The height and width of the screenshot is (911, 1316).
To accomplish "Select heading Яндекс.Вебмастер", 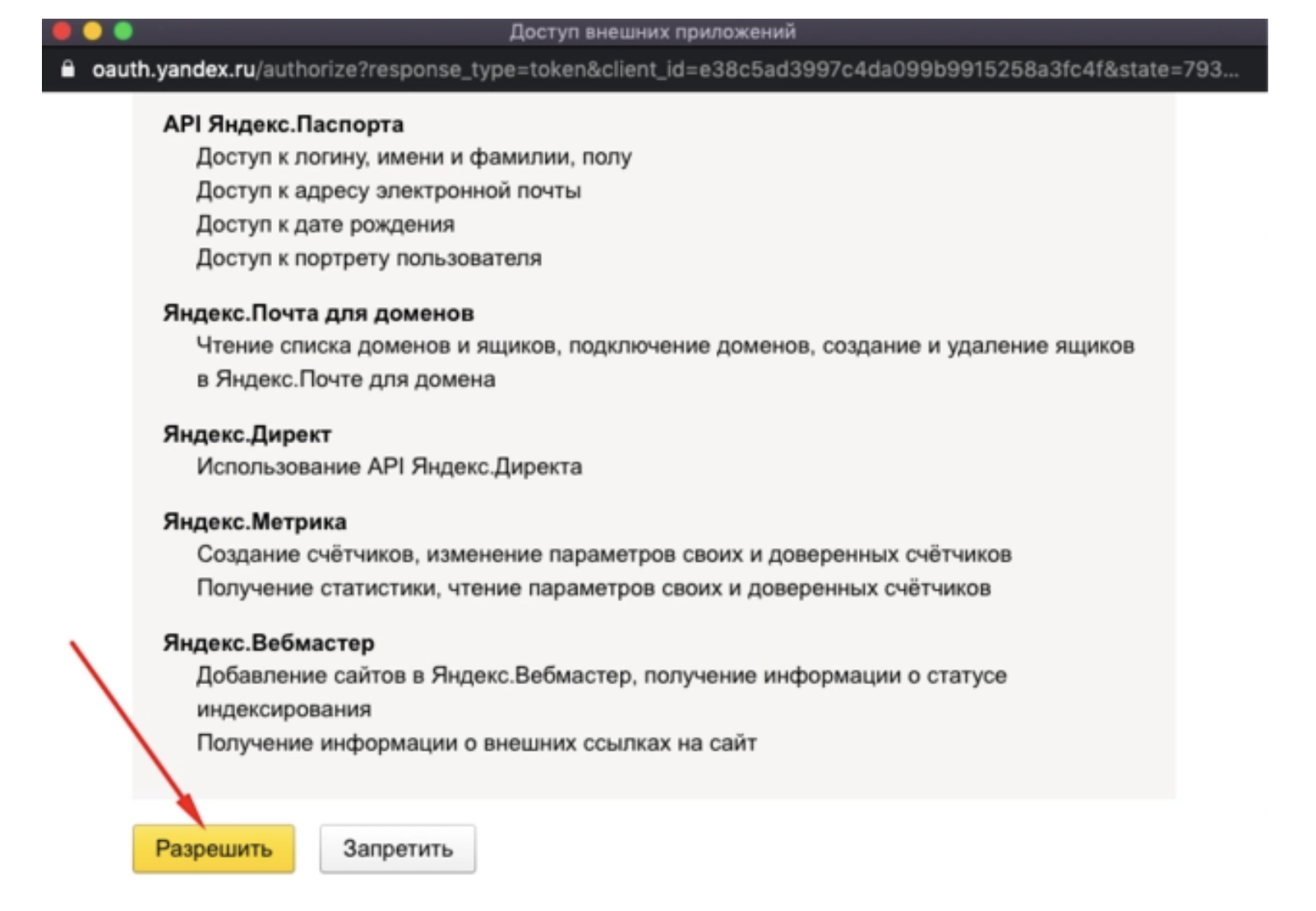I will [x=269, y=643].
